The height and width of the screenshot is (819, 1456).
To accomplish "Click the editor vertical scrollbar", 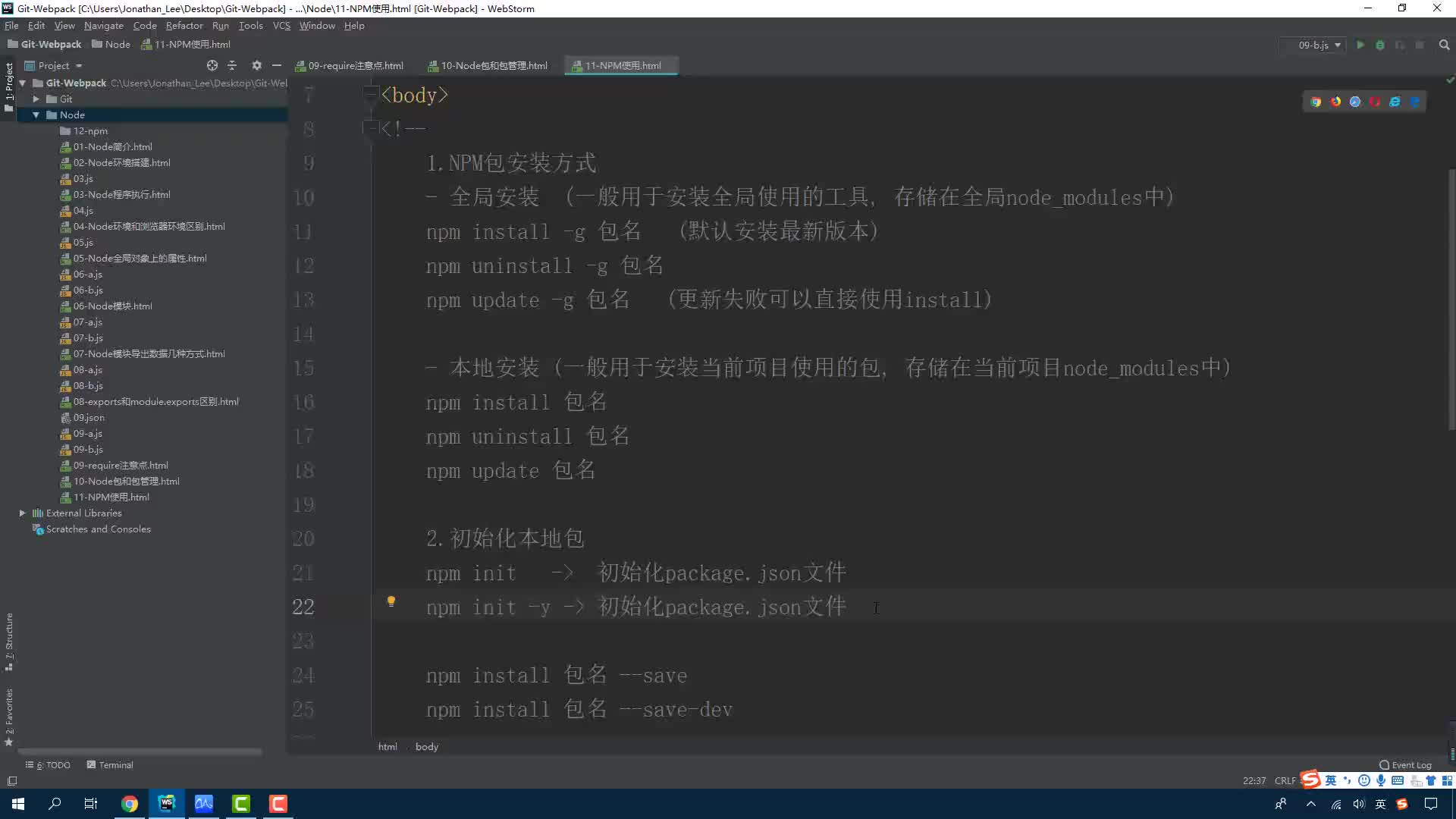I will click(1451, 300).
